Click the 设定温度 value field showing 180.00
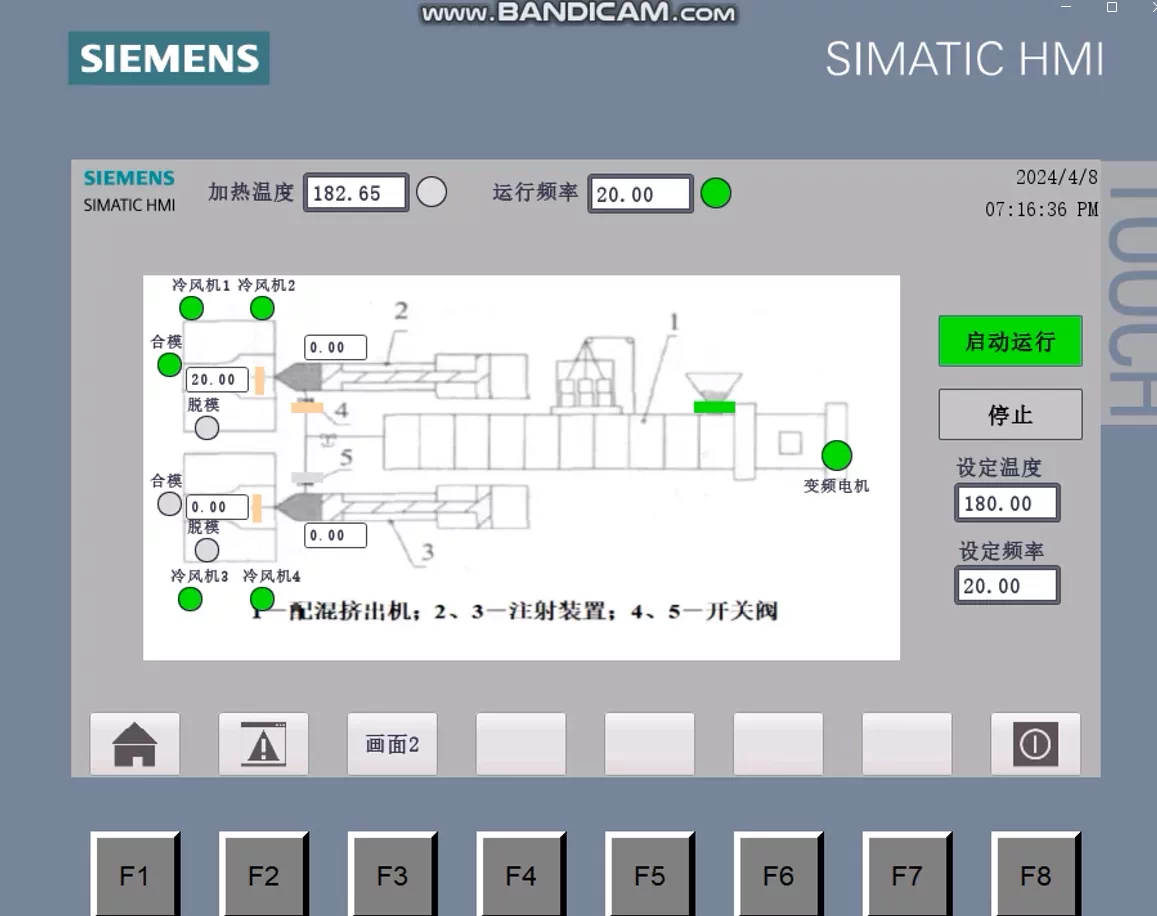The height and width of the screenshot is (916, 1157). tap(1006, 503)
